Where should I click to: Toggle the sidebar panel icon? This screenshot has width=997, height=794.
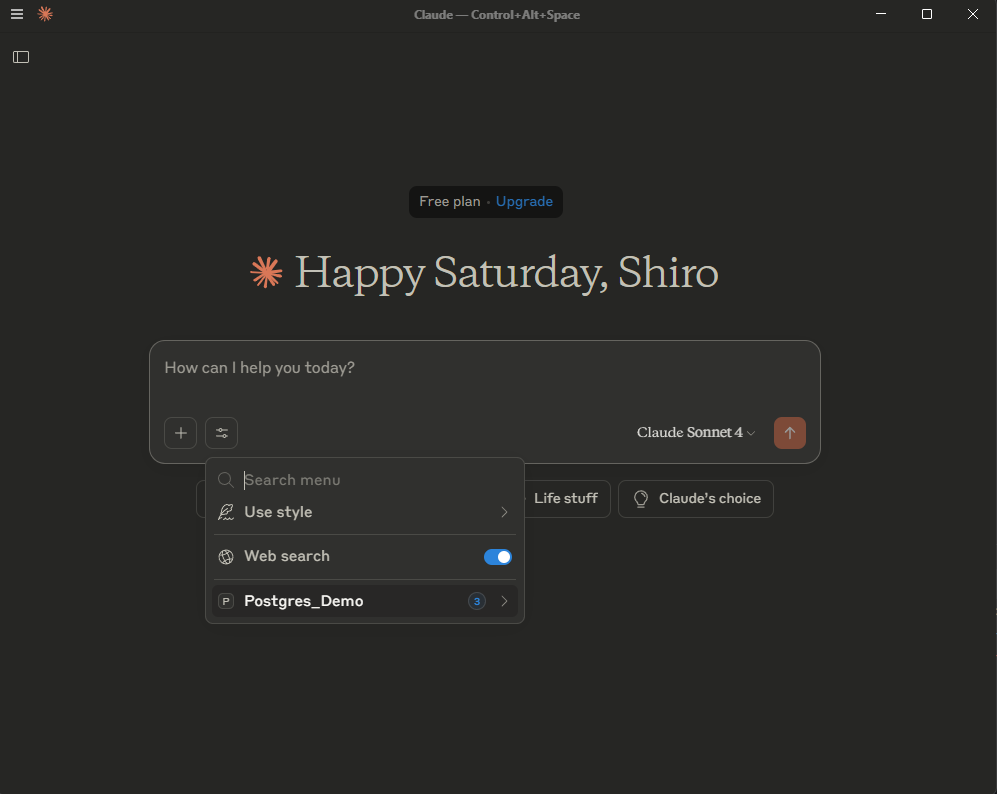(21, 57)
